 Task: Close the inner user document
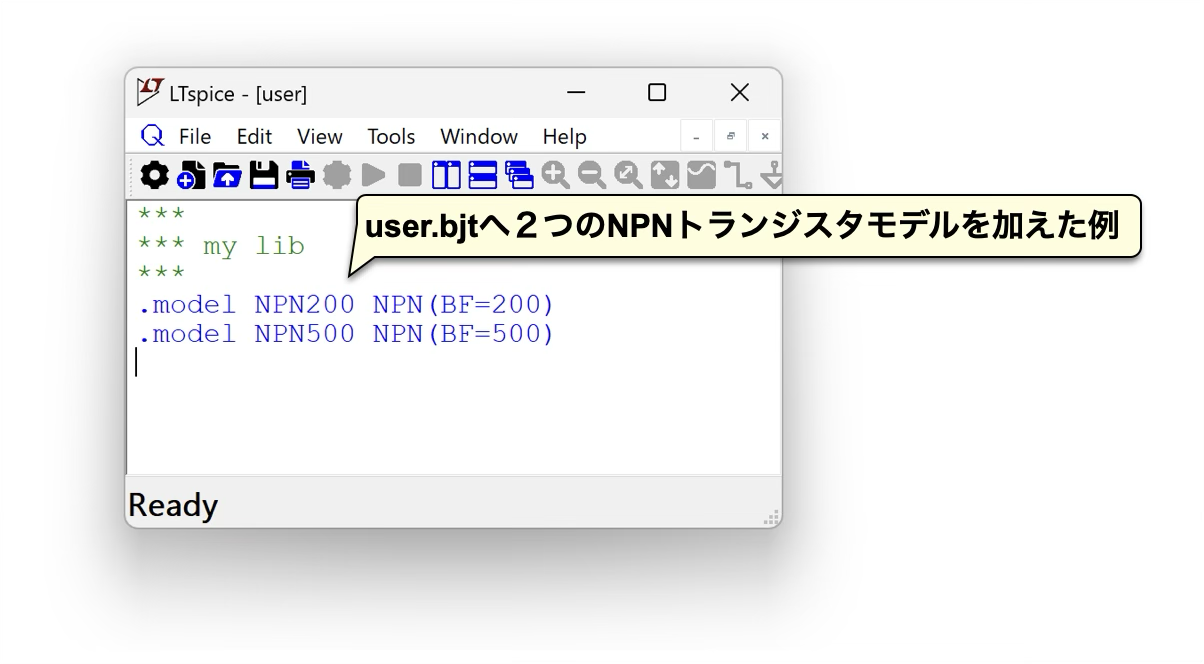click(x=765, y=136)
